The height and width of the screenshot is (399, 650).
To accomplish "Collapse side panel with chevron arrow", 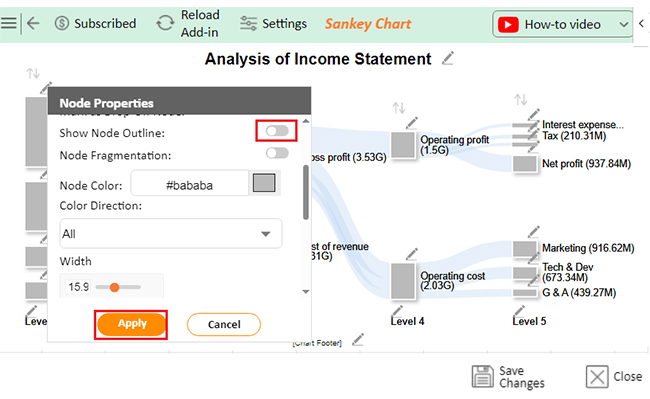I will [x=641, y=24].
